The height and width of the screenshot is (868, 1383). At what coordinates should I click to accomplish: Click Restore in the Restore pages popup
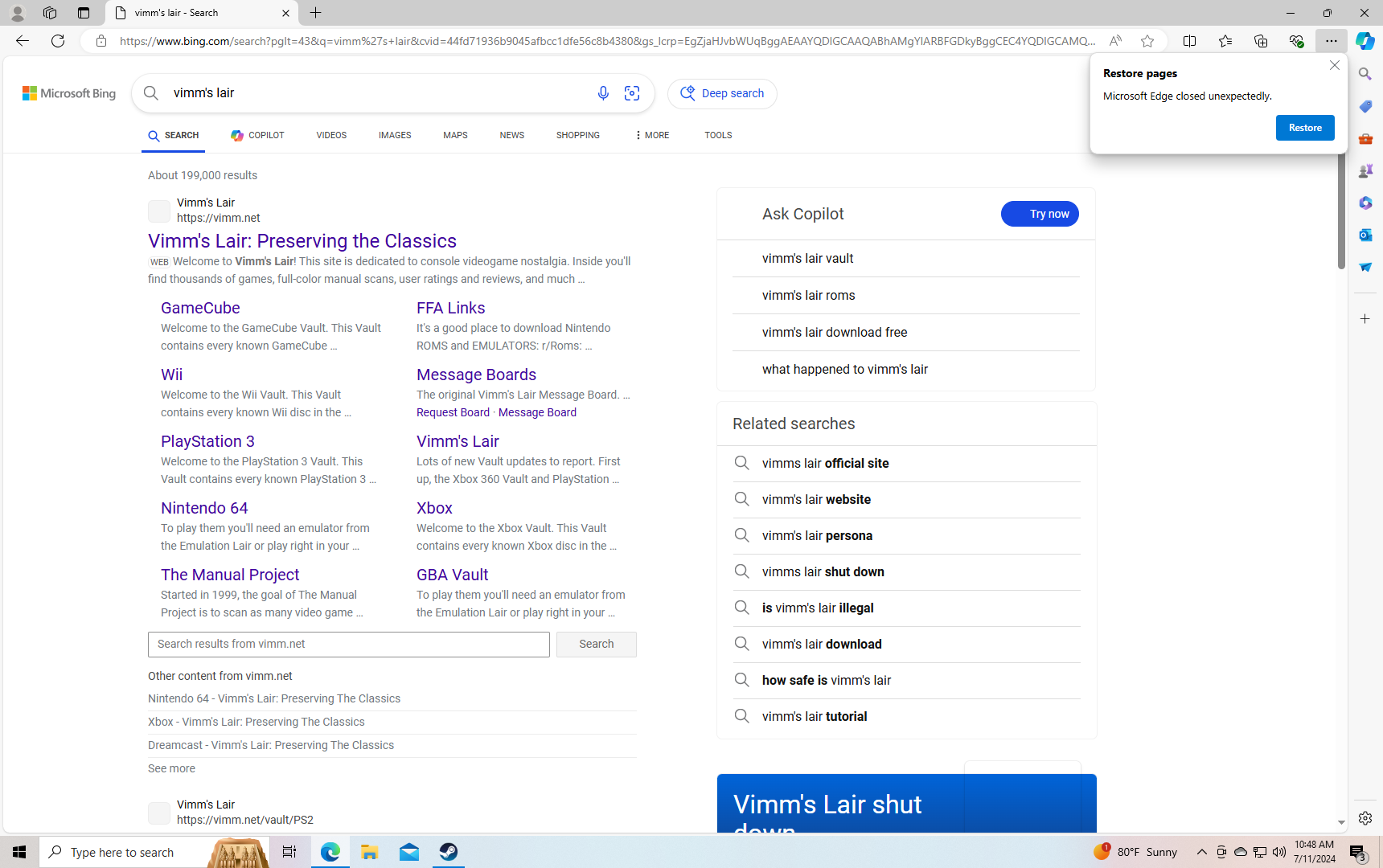point(1305,128)
